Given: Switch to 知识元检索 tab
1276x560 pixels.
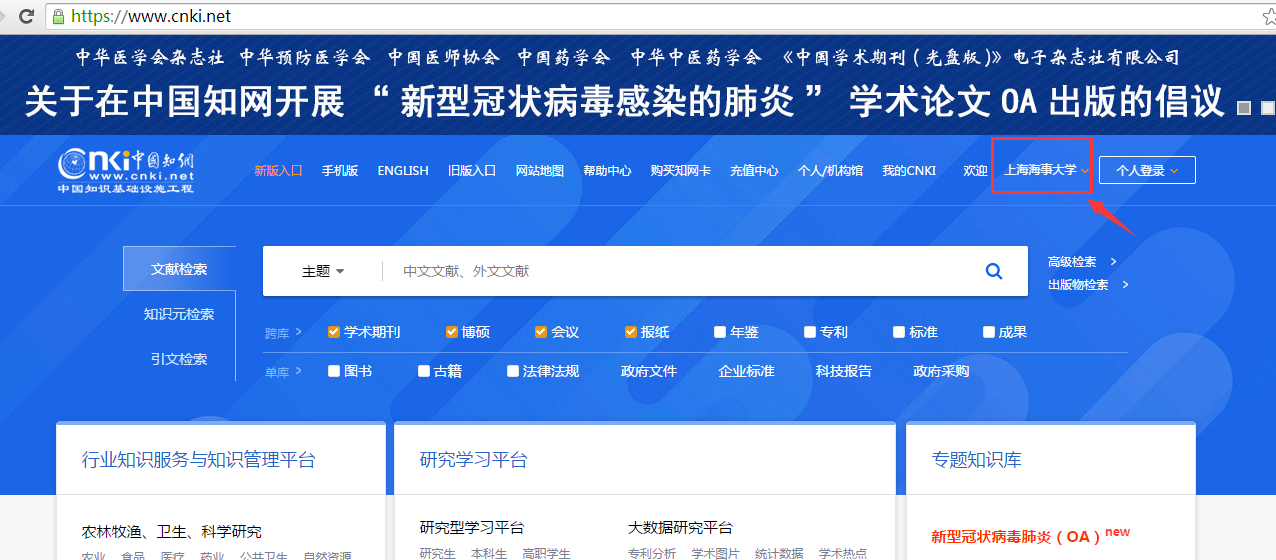Looking at the screenshot, I should 179,314.
